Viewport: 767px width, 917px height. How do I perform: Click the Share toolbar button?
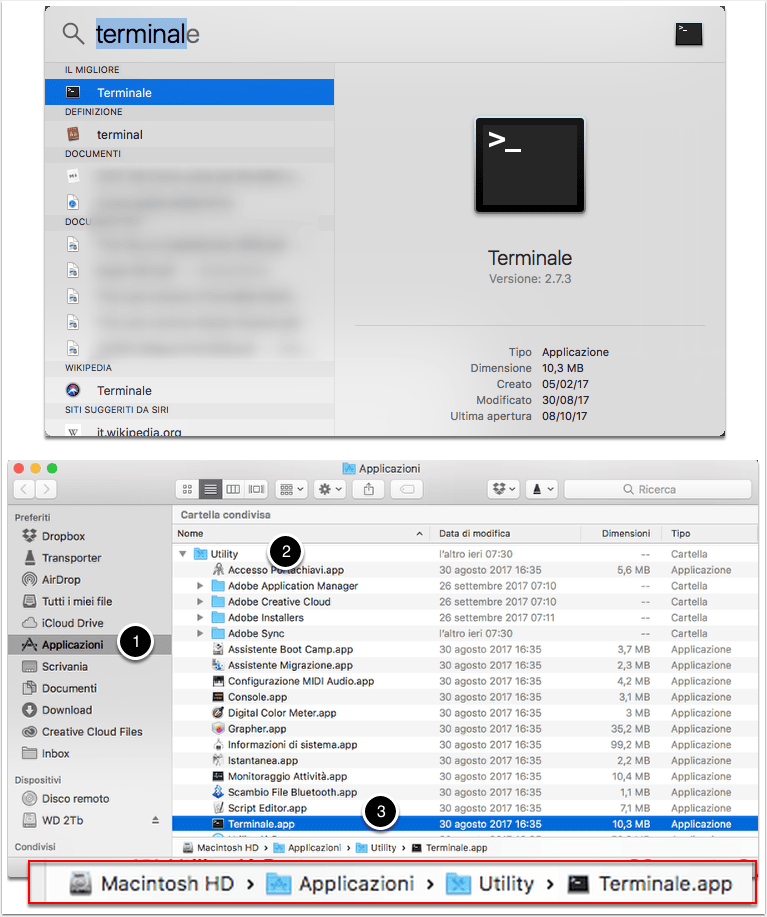pos(368,489)
